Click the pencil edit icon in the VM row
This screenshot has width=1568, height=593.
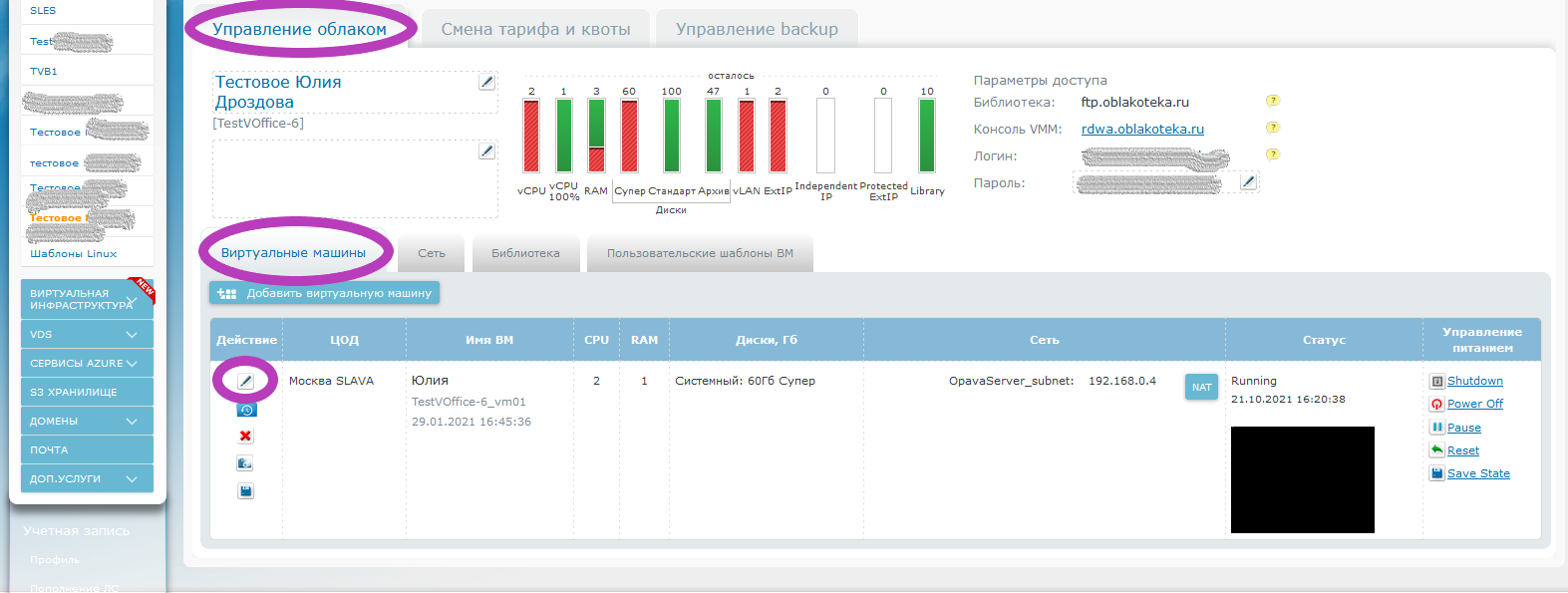pyautogui.click(x=245, y=381)
